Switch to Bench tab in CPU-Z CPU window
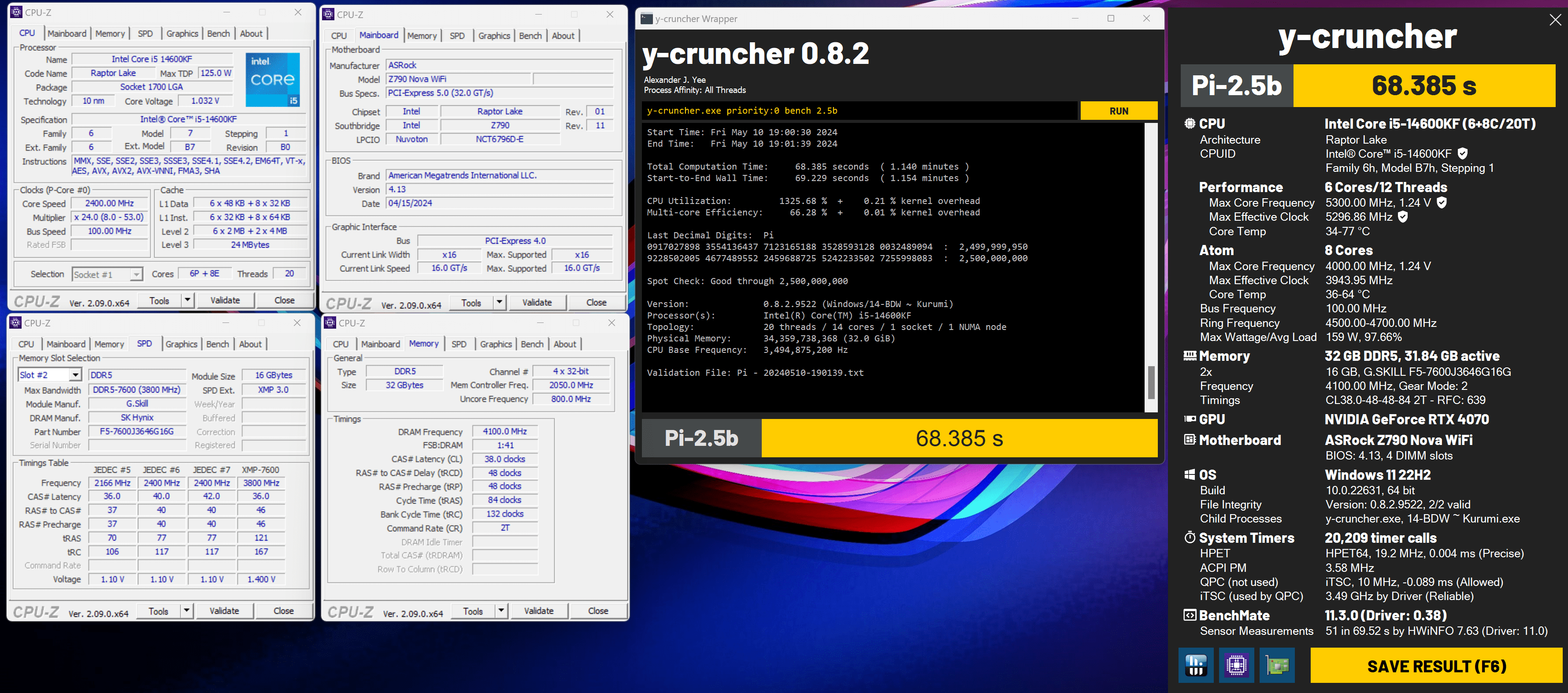The width and height of the screenshot is (1568, 693). click(x=219, y=33)
